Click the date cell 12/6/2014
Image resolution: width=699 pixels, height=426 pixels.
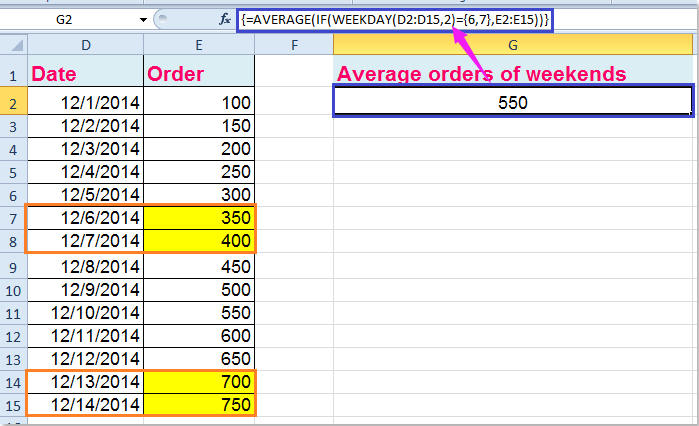pos(84,217)
